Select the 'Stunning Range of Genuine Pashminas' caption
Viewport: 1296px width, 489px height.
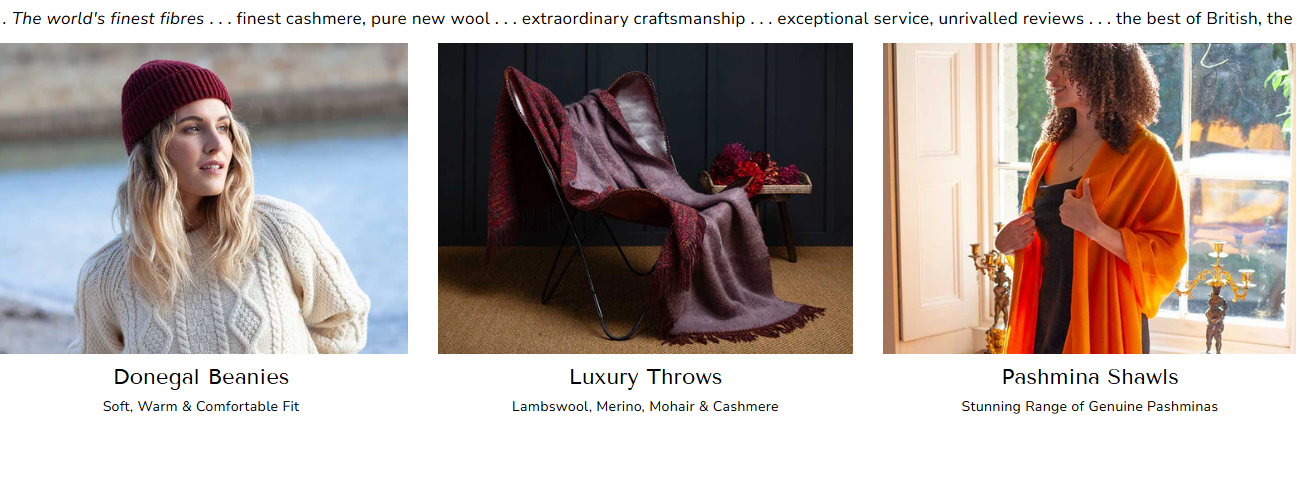click(1090, 407)
